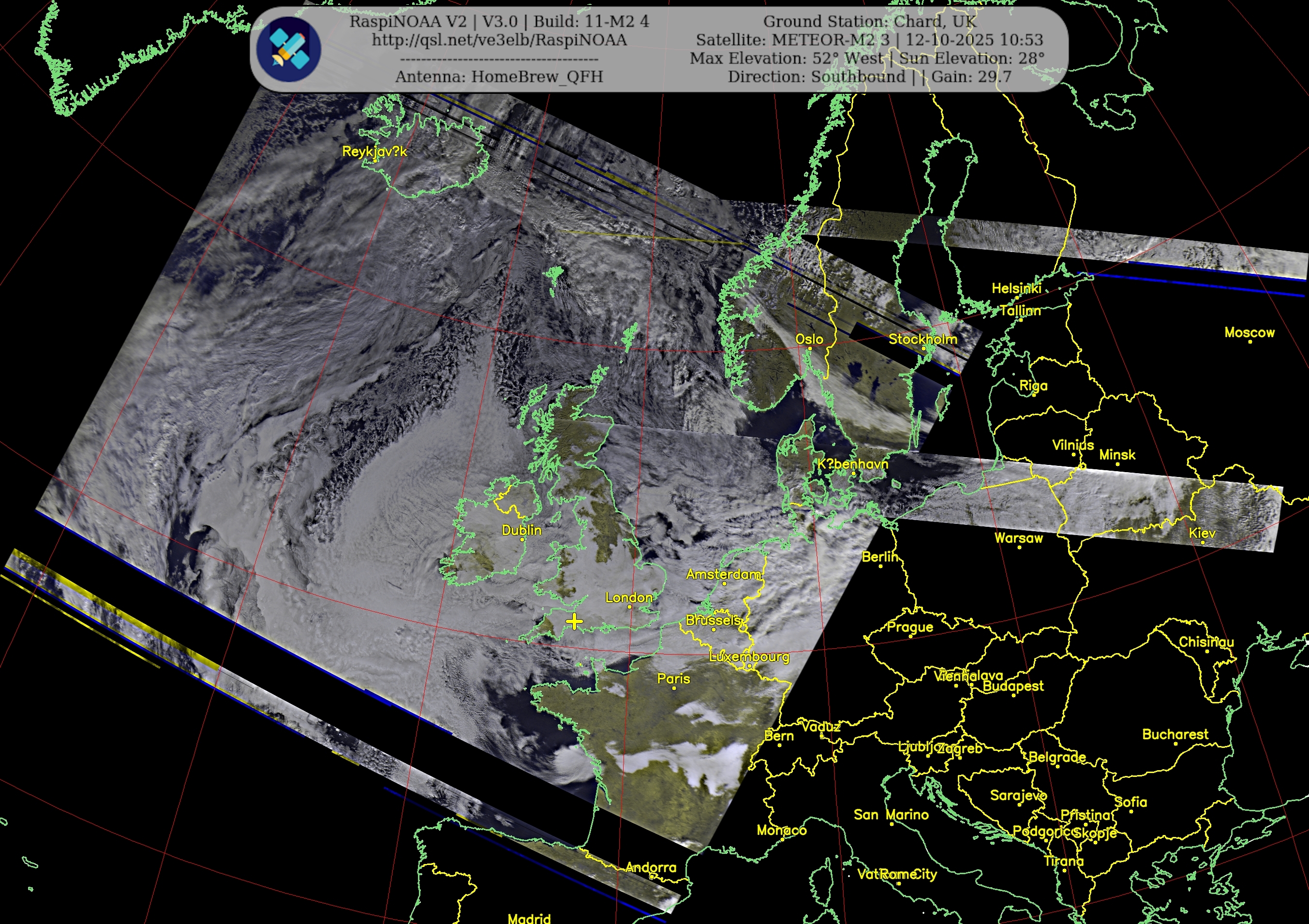1309x924 pixels.
Task: Click the Andorra label near the Pyrenees
Action: [x=651, y=867]
